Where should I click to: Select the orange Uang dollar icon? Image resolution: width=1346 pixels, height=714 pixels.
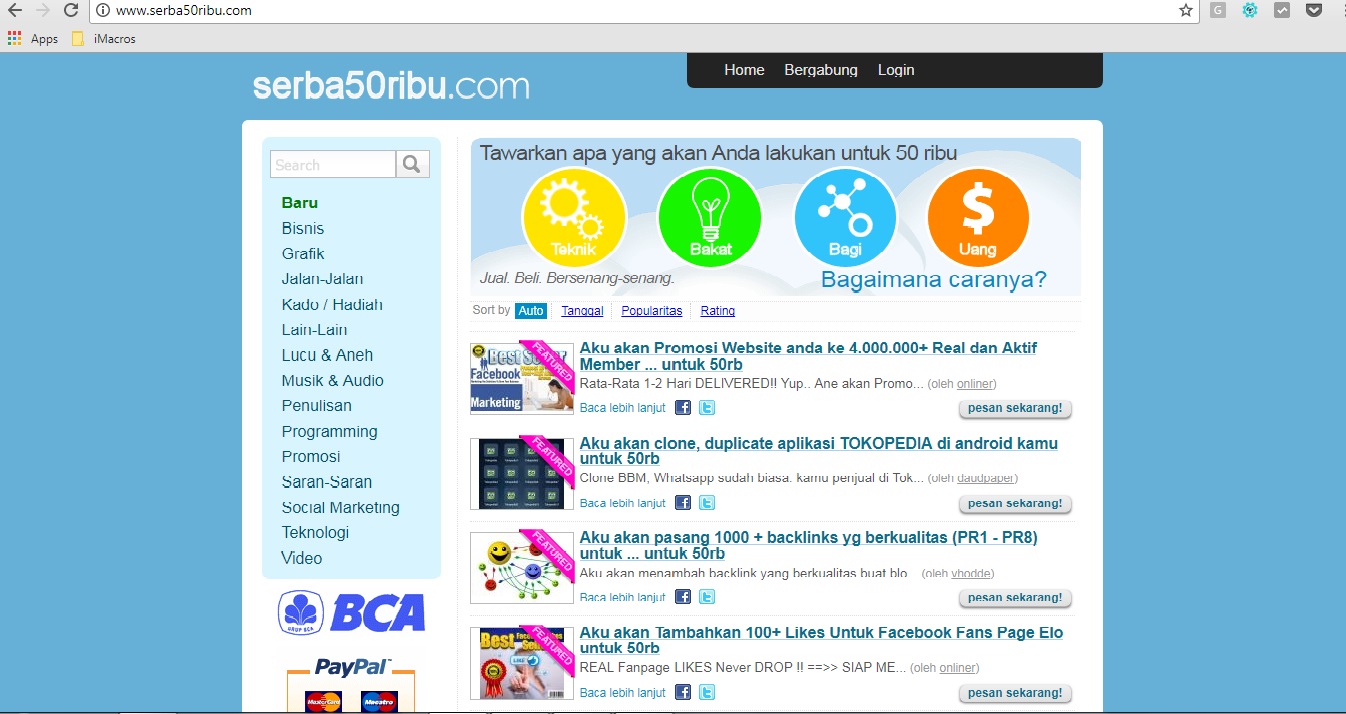pos(977,217)
